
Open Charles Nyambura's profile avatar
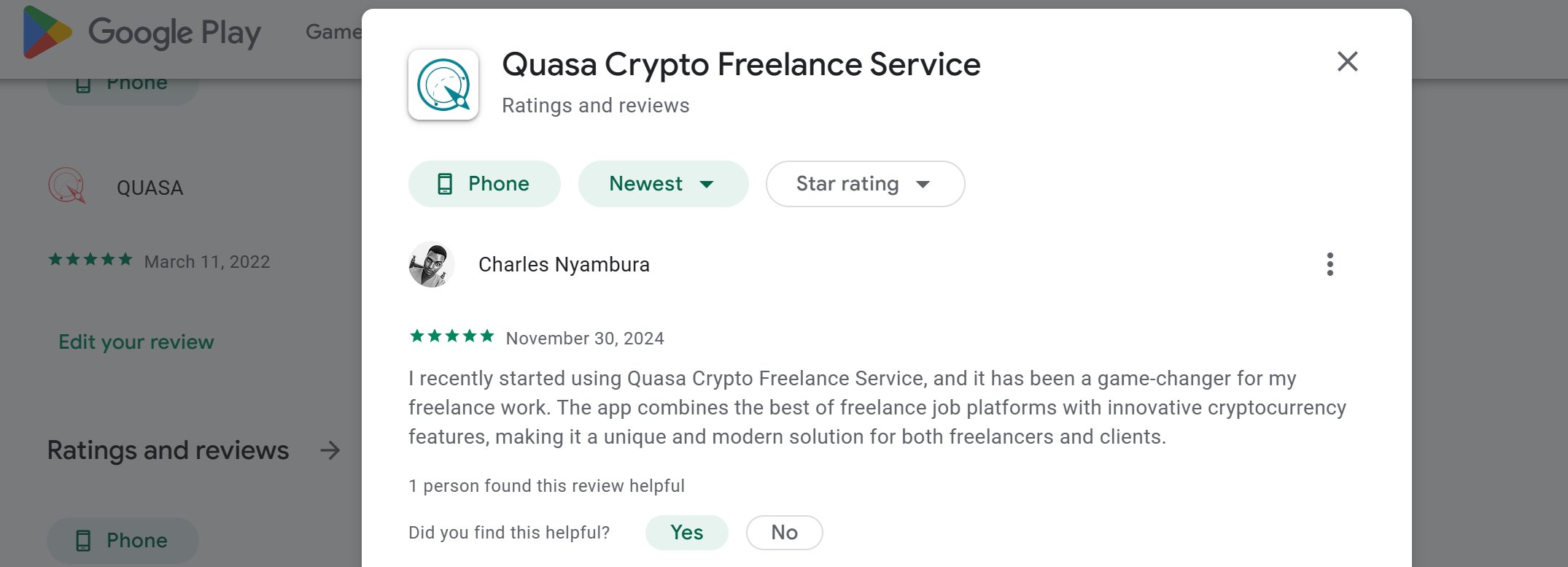(430, 264)
